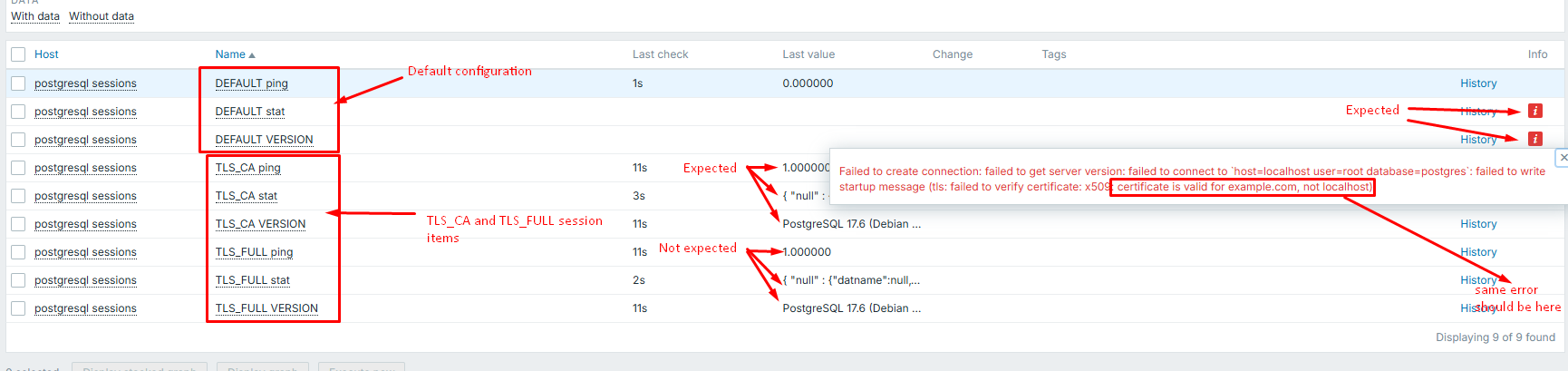Check the box for DEFAULT ping row
This screenshot has height=371, width=1568.
click(18, 83)
